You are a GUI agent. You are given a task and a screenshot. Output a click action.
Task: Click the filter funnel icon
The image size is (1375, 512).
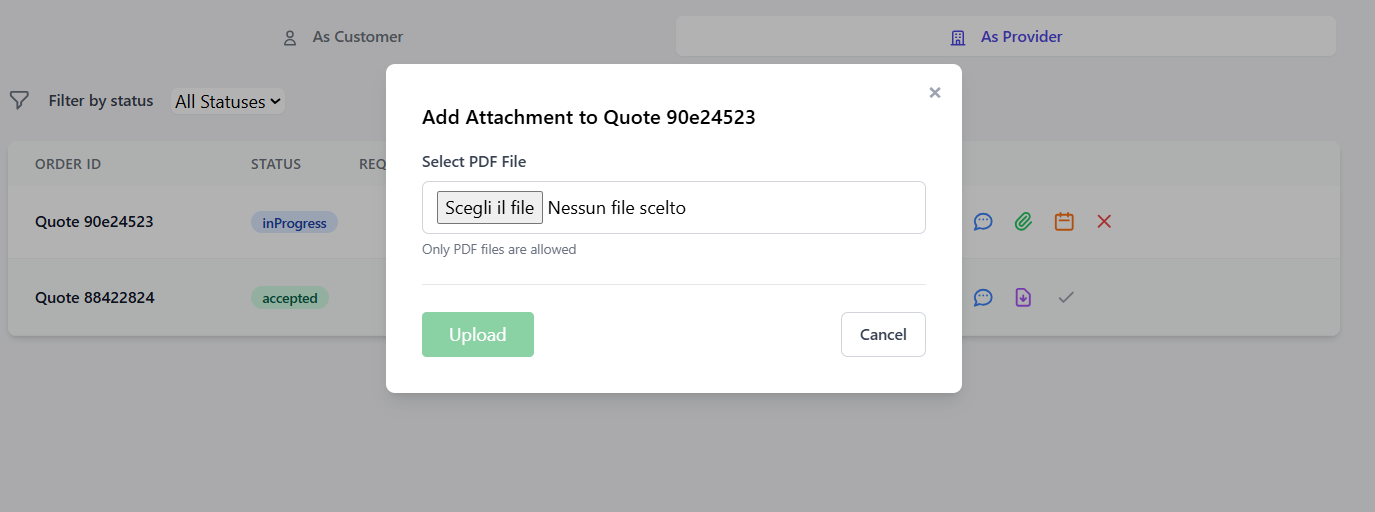pos(19,100)
